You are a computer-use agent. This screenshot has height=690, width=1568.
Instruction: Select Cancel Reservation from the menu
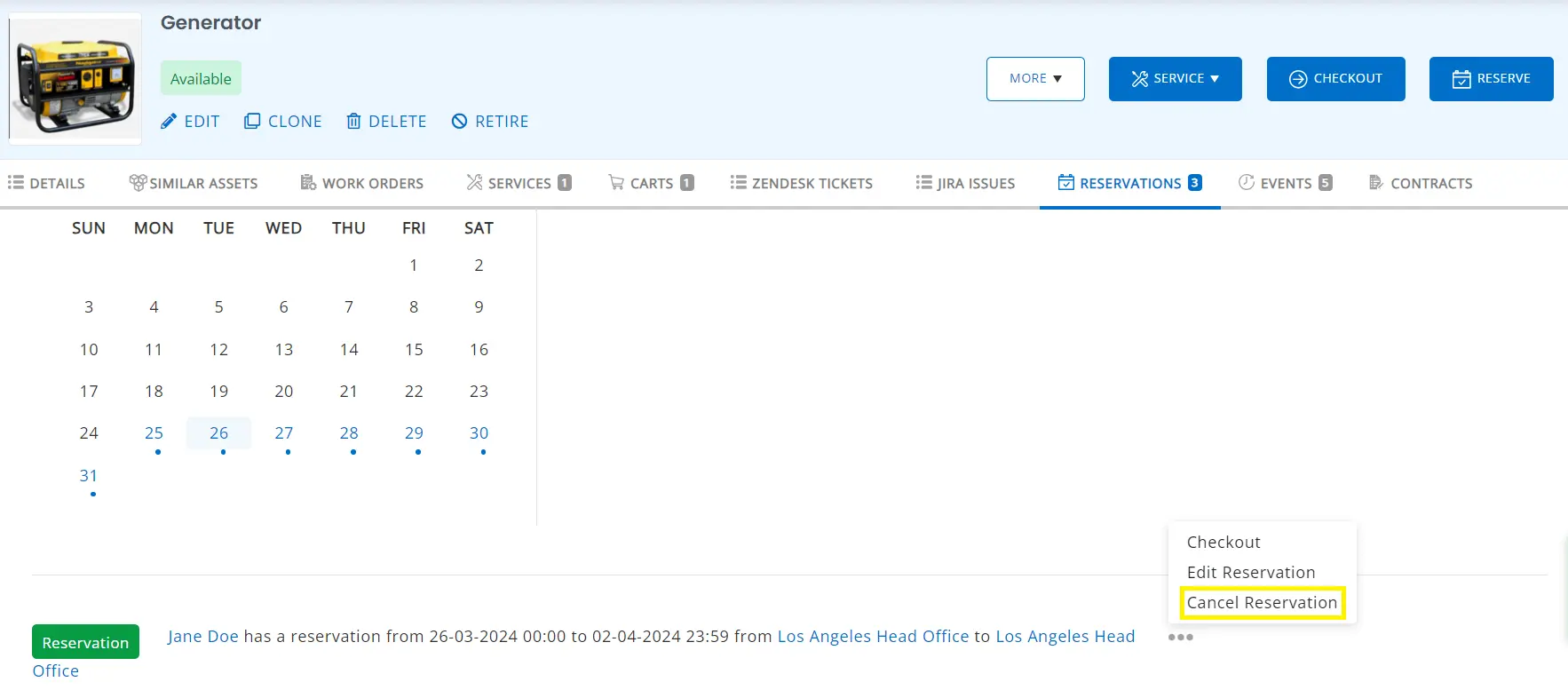click(1262, 603)
